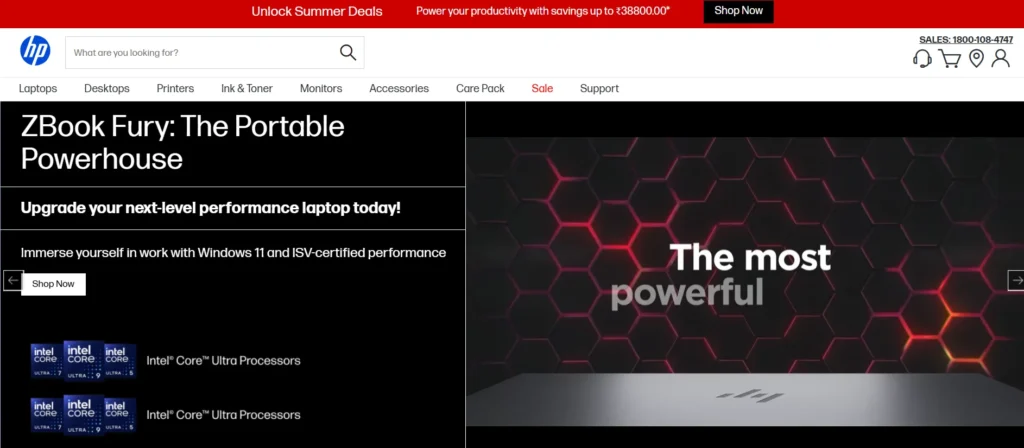Open the Care Pack menu
The width and height of the screenshot is (1024, 448).
pos(480,88)
